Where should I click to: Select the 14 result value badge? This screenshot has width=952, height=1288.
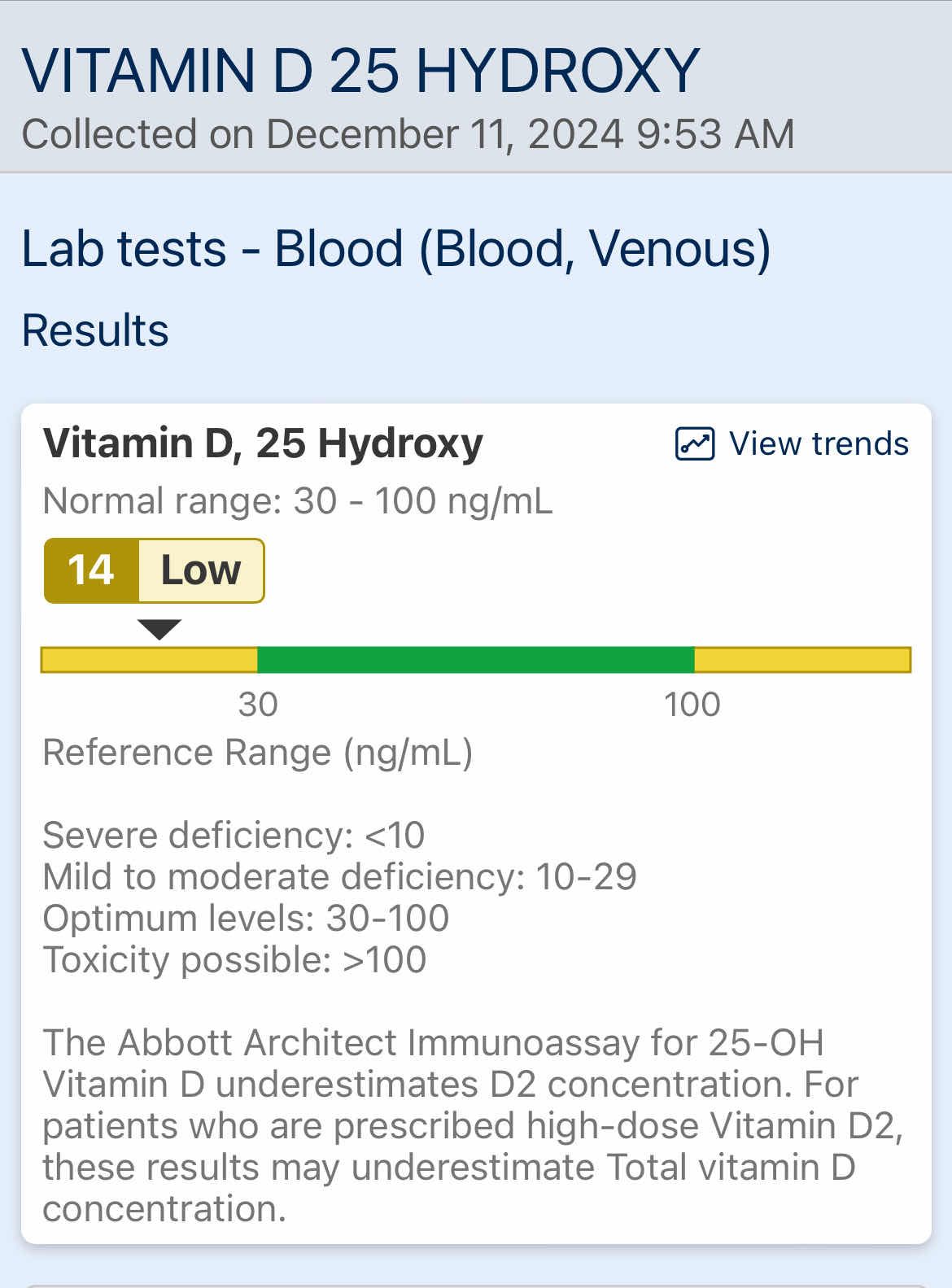(91, 570)
